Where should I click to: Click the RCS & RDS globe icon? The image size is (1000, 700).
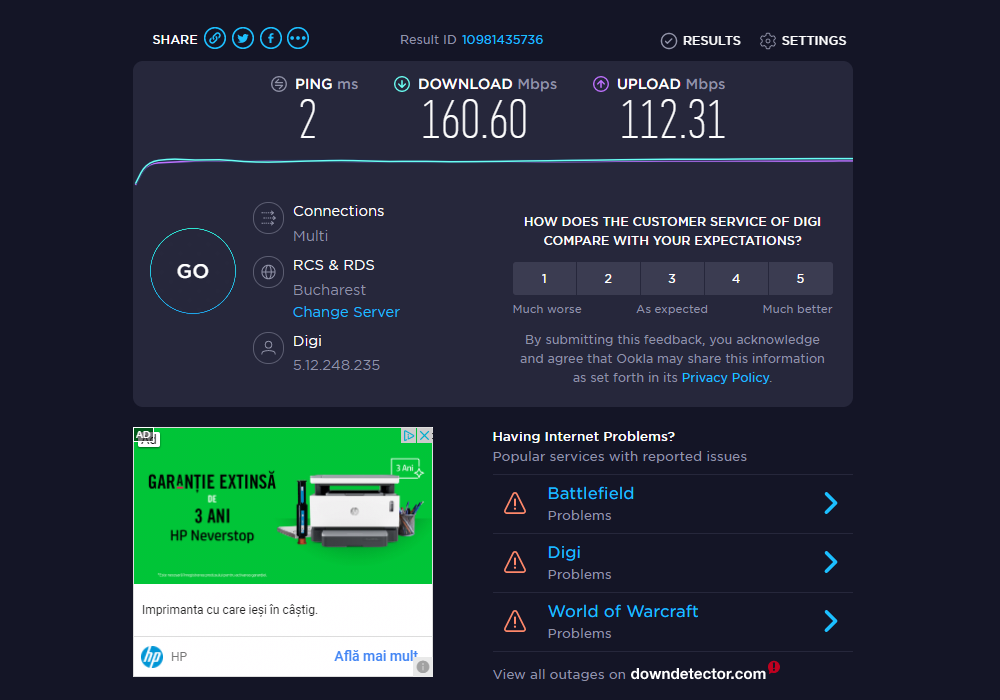pyautogui.click(x=268, y=272)
